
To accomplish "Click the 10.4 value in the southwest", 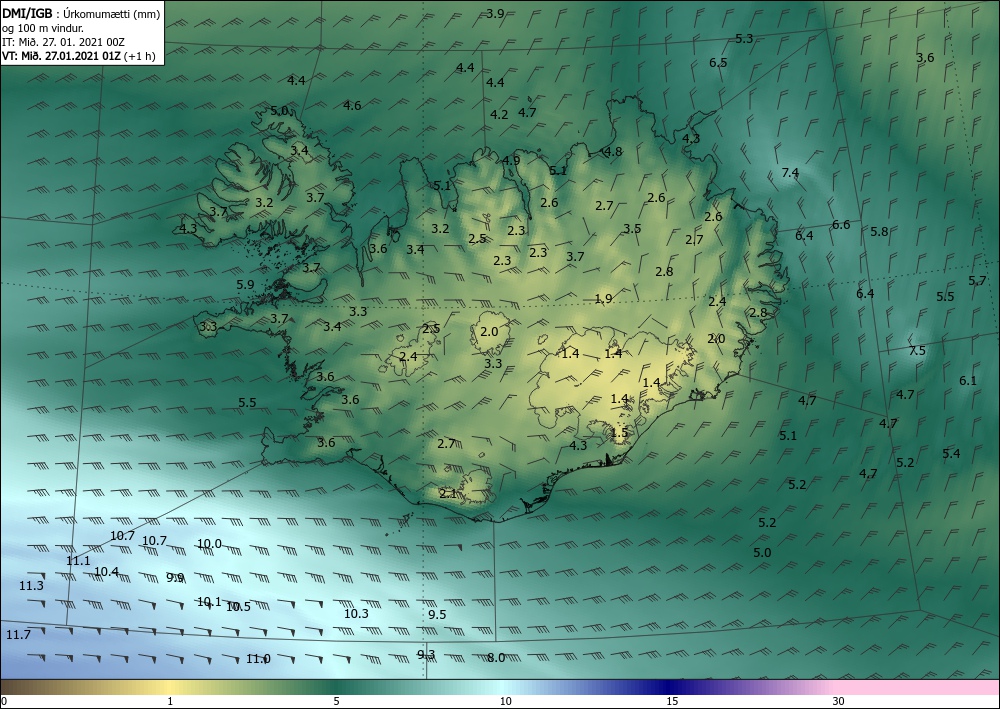I will point(107,571).
